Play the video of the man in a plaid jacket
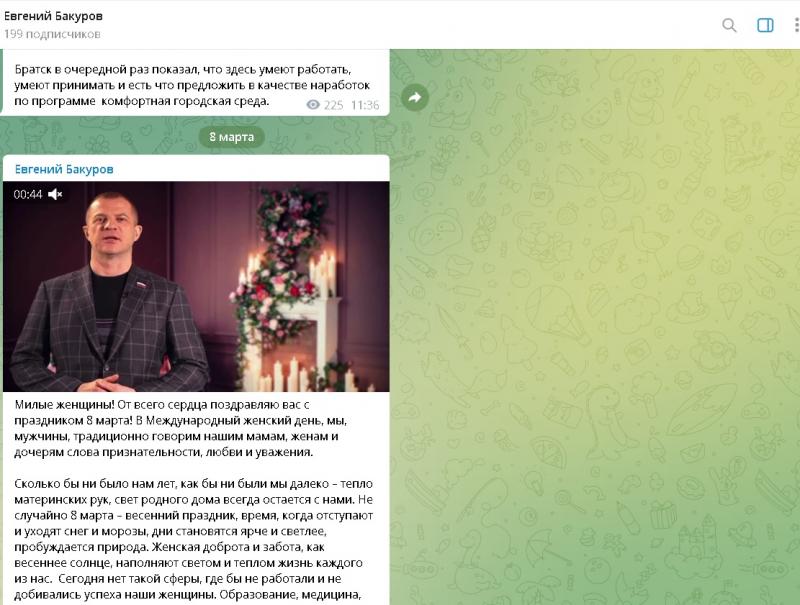Screen dimensions: 800x605 tap(196, 286)
